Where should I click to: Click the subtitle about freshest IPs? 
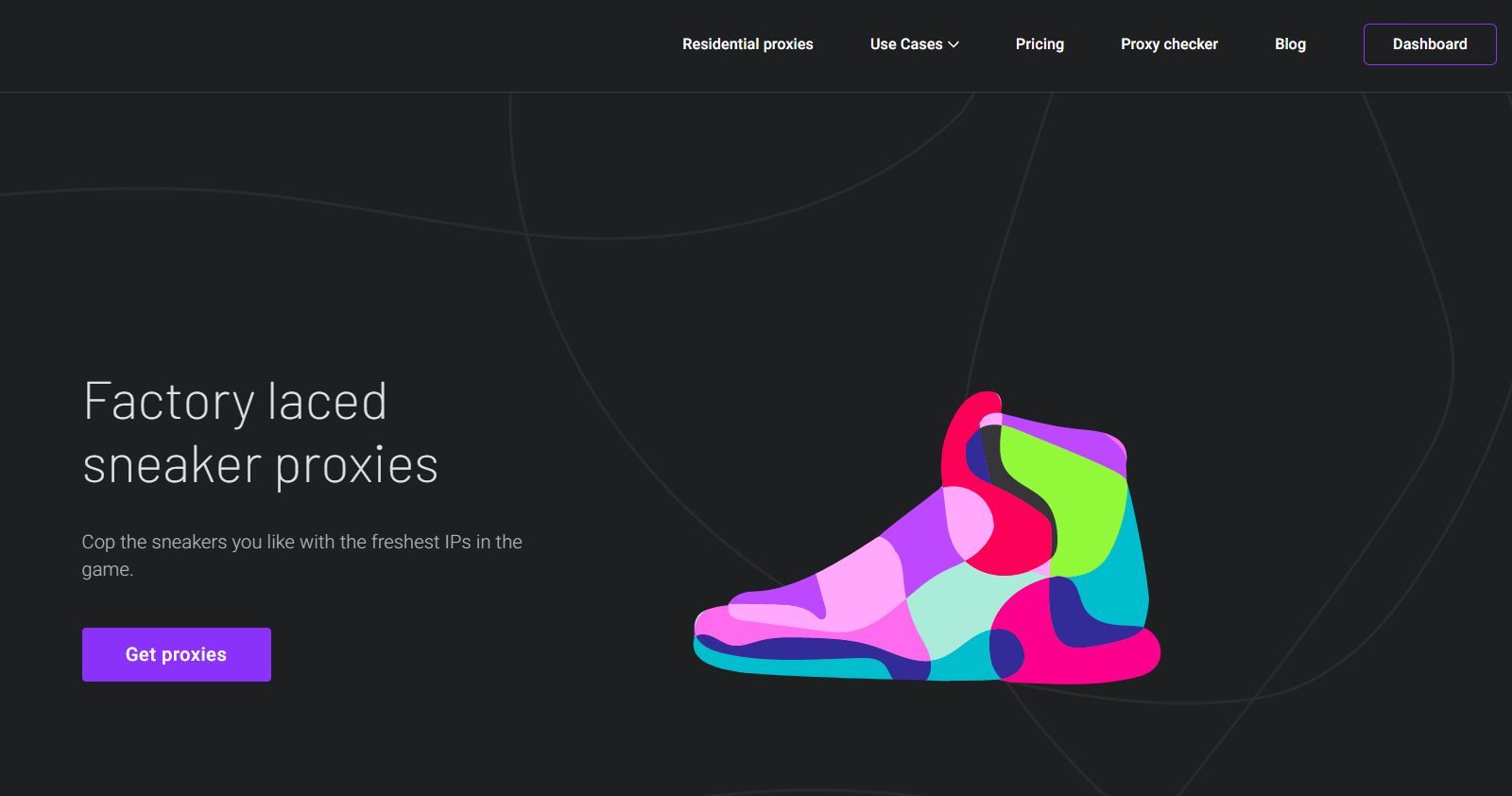click(x=301, y=555)
